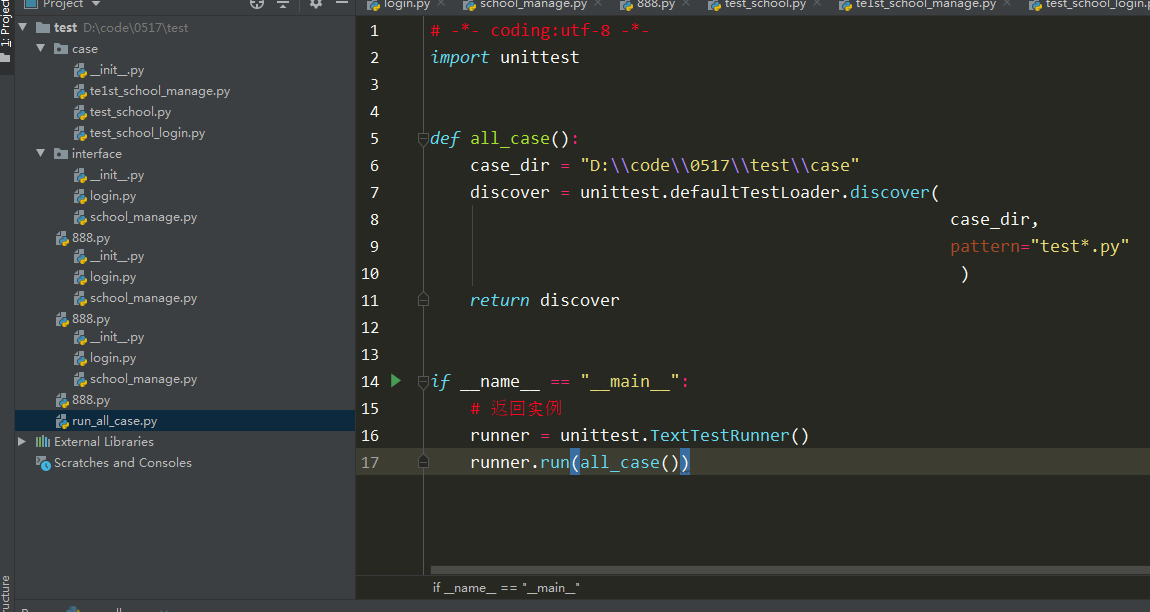The width and height of the screenshot is (1150, 612).
Task: Click the word unittest on line 2
Action: click(540, 57)
